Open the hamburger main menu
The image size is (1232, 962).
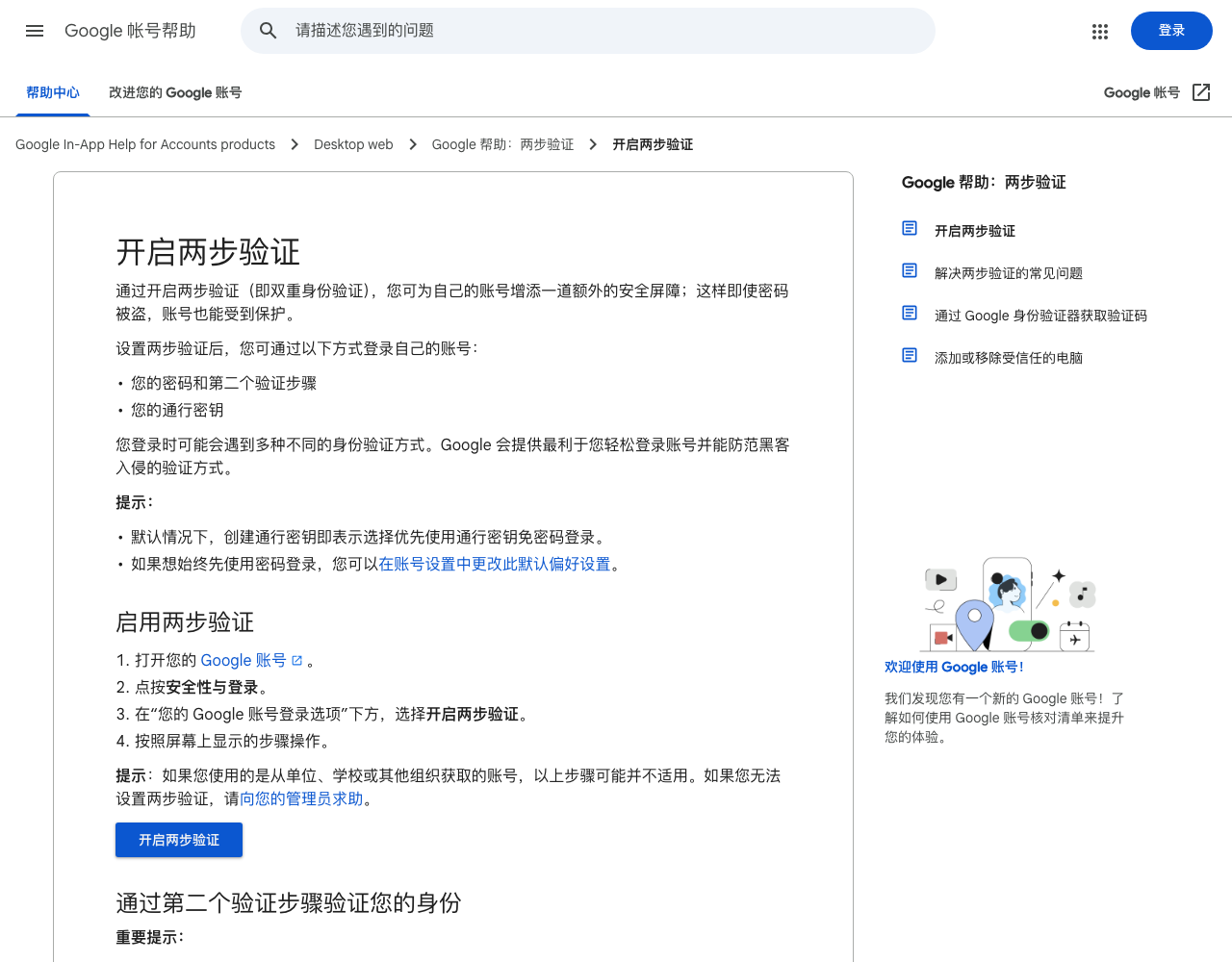(x=35, y=31)
